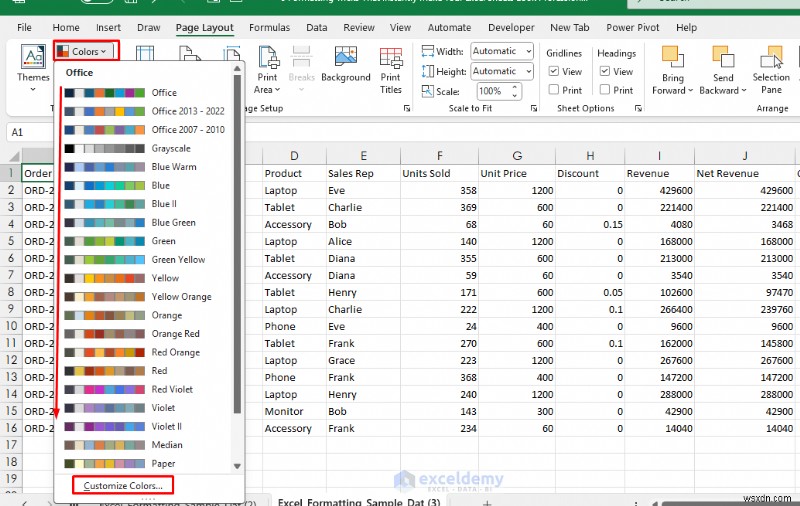The image size is (800, 506).
Task: Increase the Scale percentage spinner
Action: tap(514, 87)
